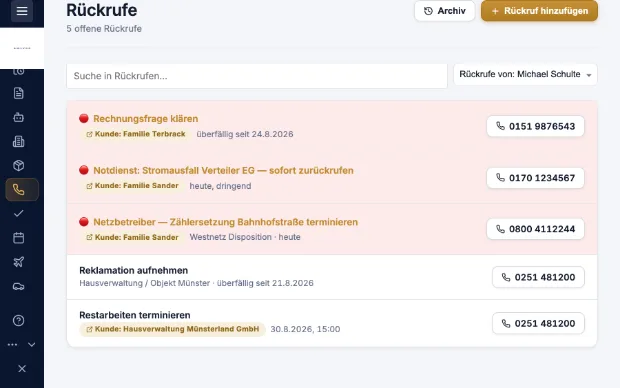This screenshot has height=388, width=620.
Task: Open the hamburger menu at top of sidebar
Action: [22, 11]
